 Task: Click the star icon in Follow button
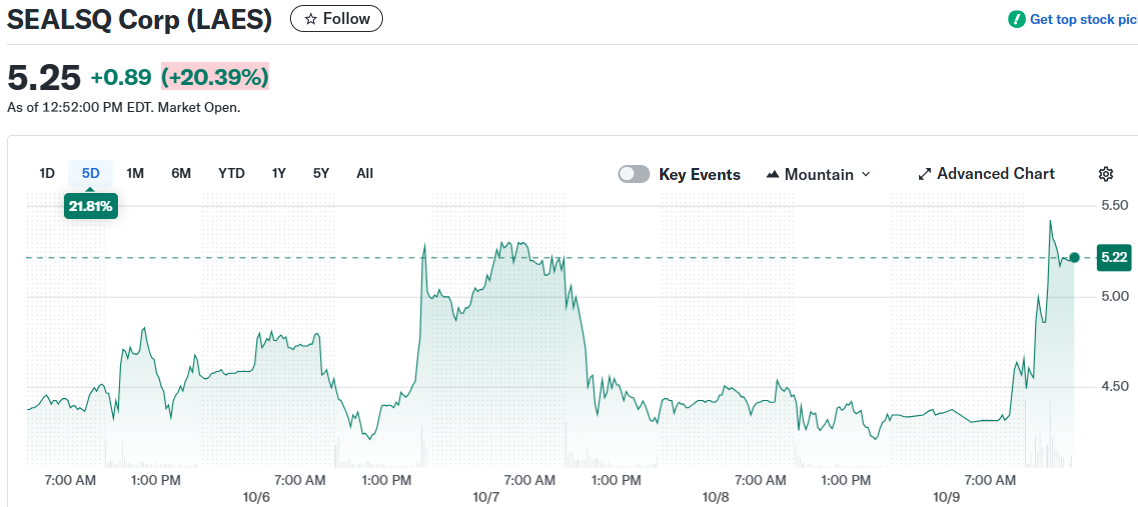(x=311, y=19)
